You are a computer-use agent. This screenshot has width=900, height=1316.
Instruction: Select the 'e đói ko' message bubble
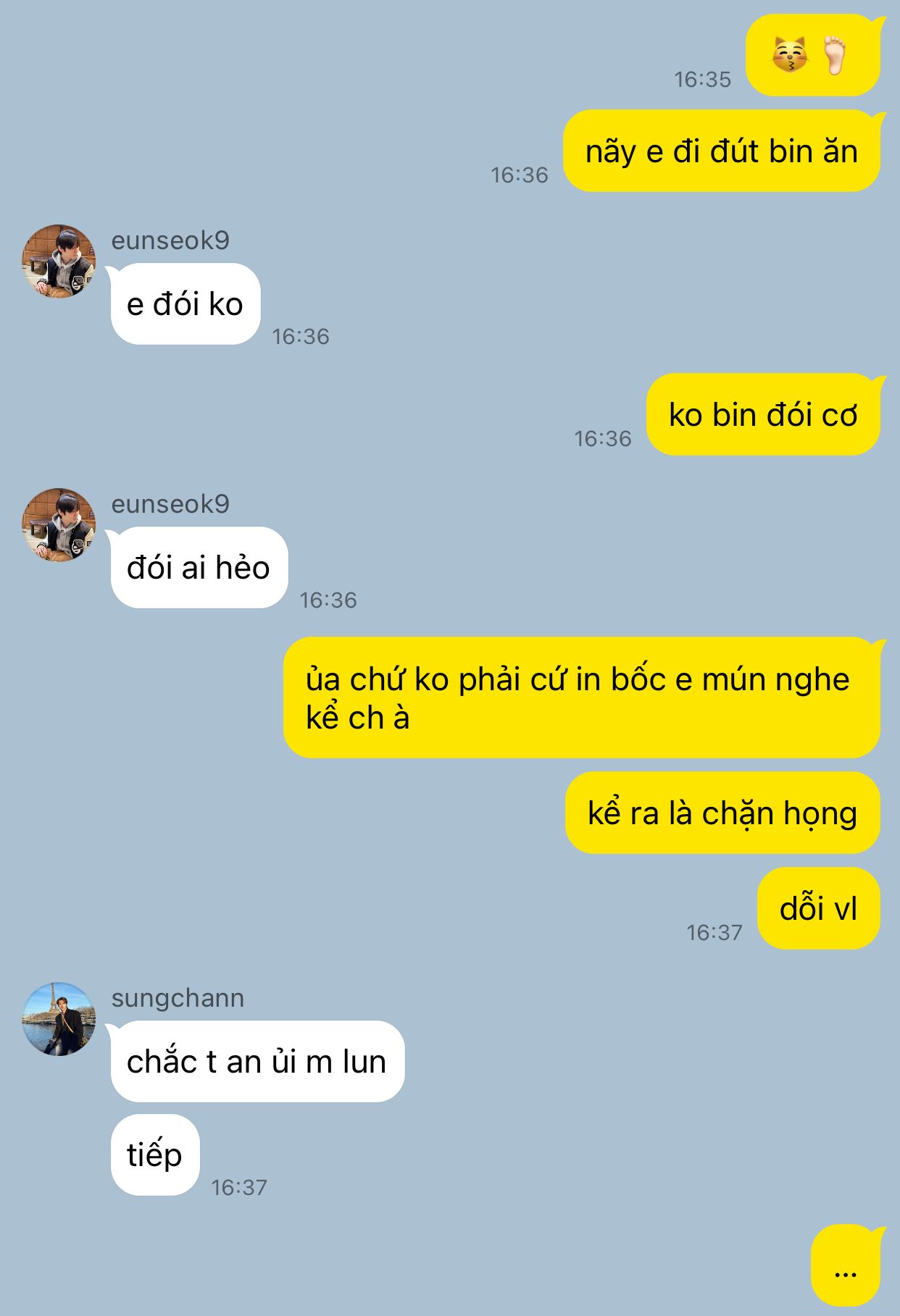click(186, 304)
